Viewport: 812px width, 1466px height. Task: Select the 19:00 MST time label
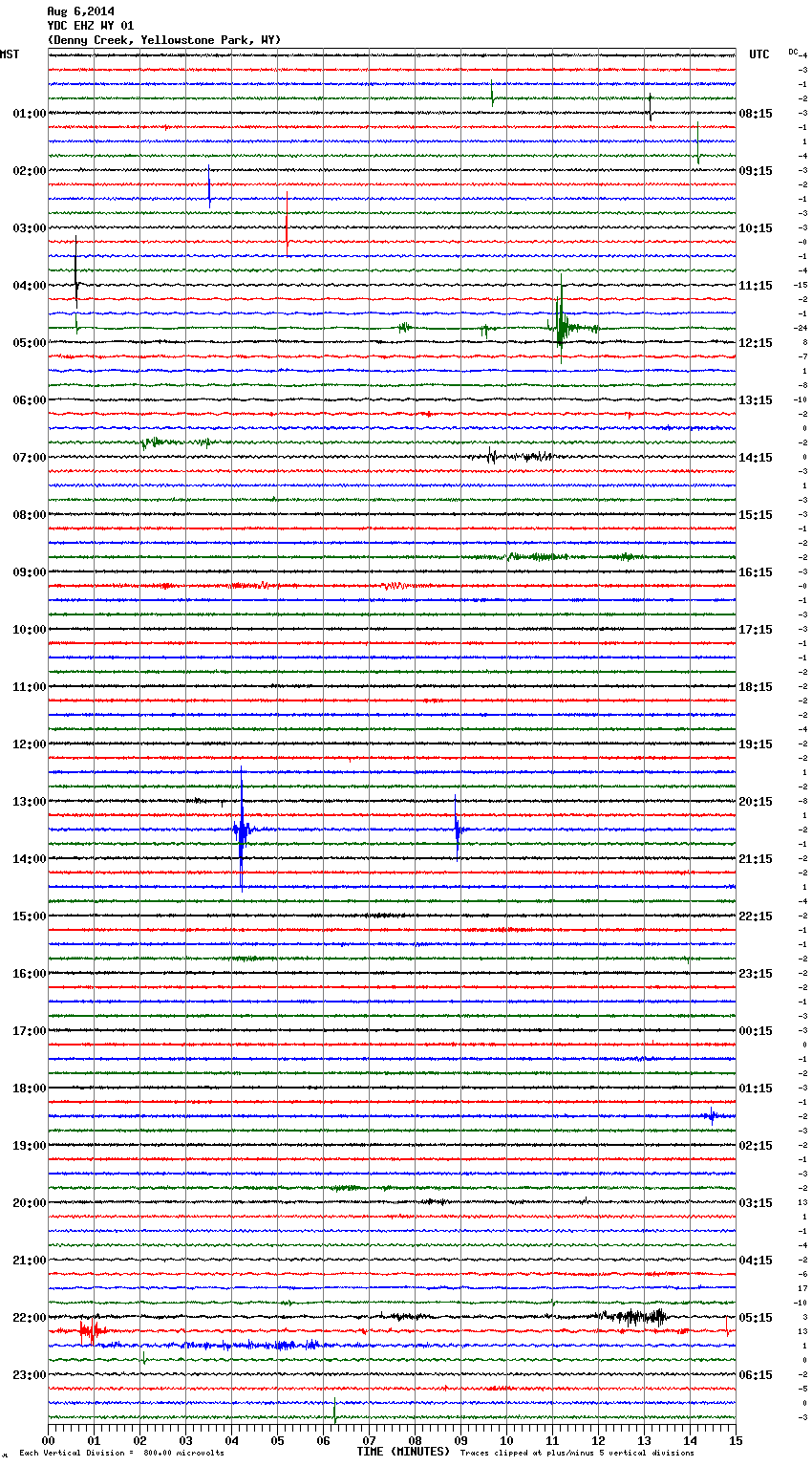[30, 1146]
